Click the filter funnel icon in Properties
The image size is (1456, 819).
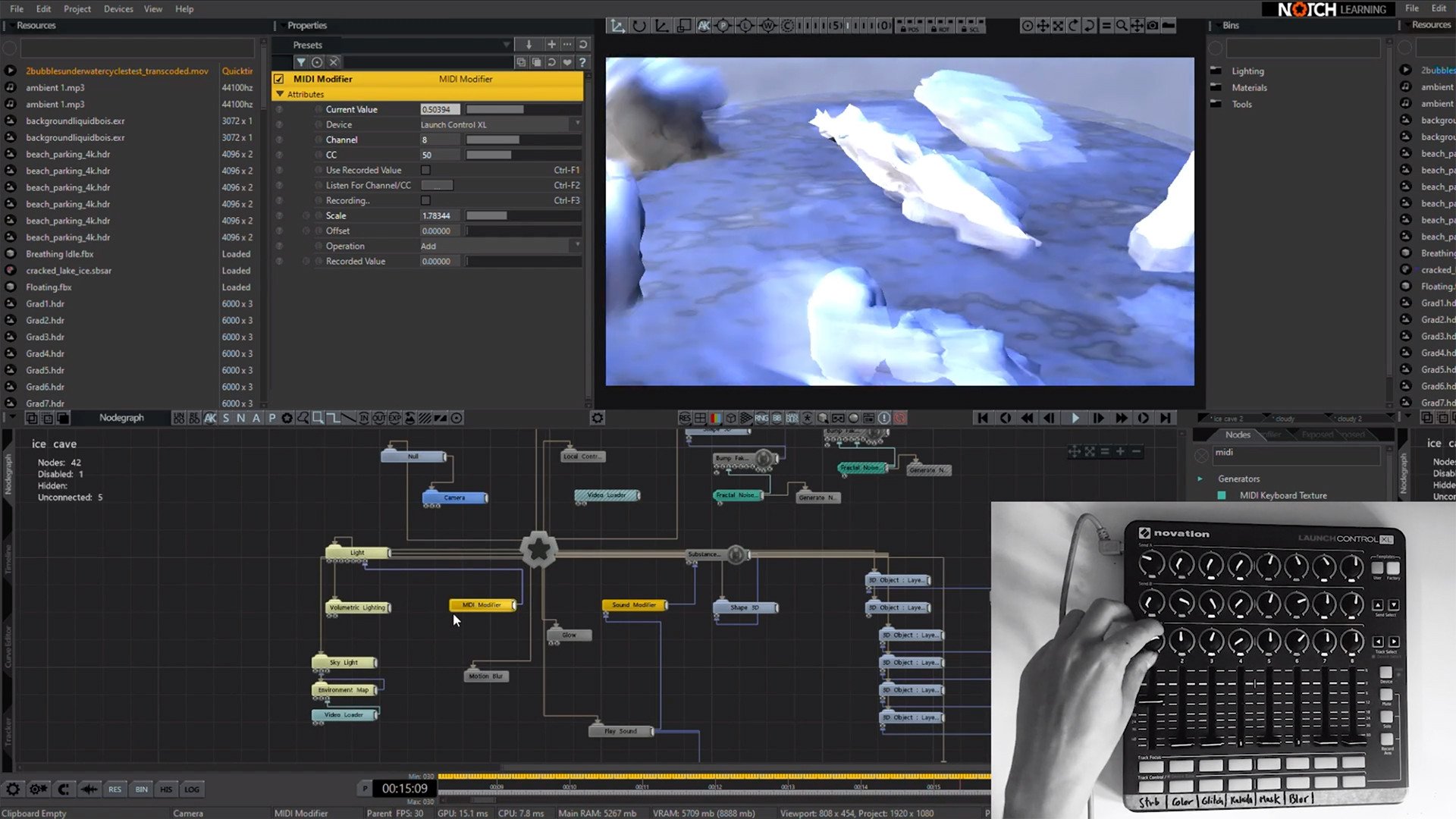pyautogui.click(x=301, y=62)
